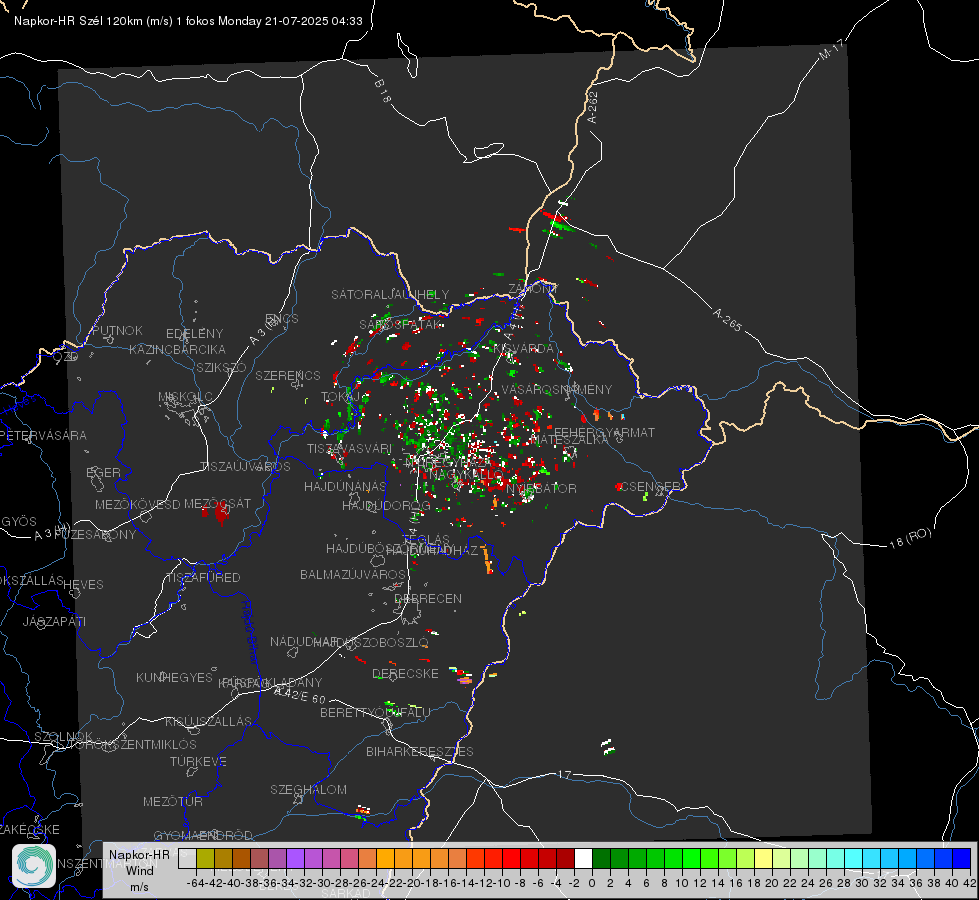Image resolution: width=979 pixels, height=900 pixels.
Task: Click the orange radar streak east of HAJDÚHADHÁZ
Action: coord(486,558)
